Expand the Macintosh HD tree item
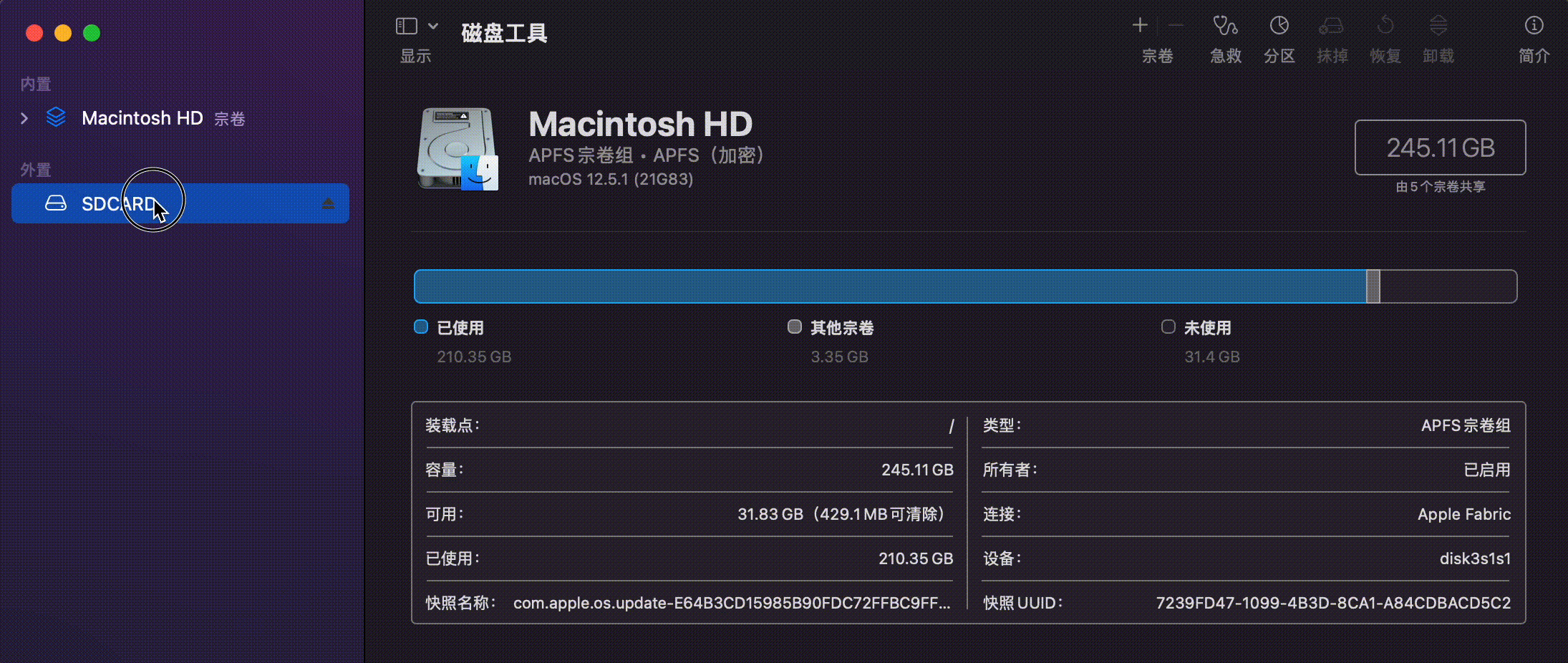 pos(24,118)
